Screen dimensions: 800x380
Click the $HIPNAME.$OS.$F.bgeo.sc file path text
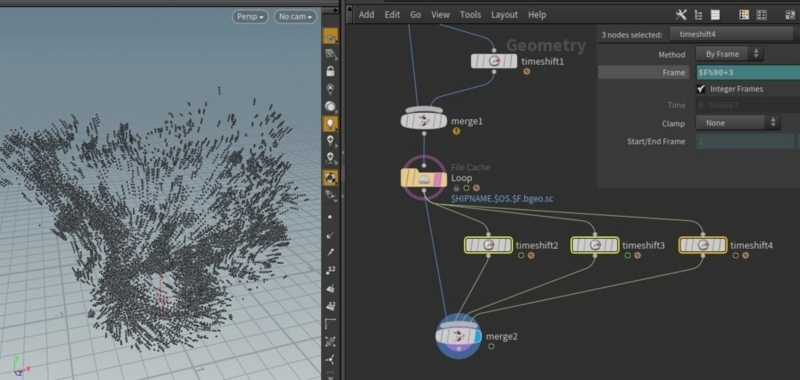pyautogui.click(x=502, y=199)
